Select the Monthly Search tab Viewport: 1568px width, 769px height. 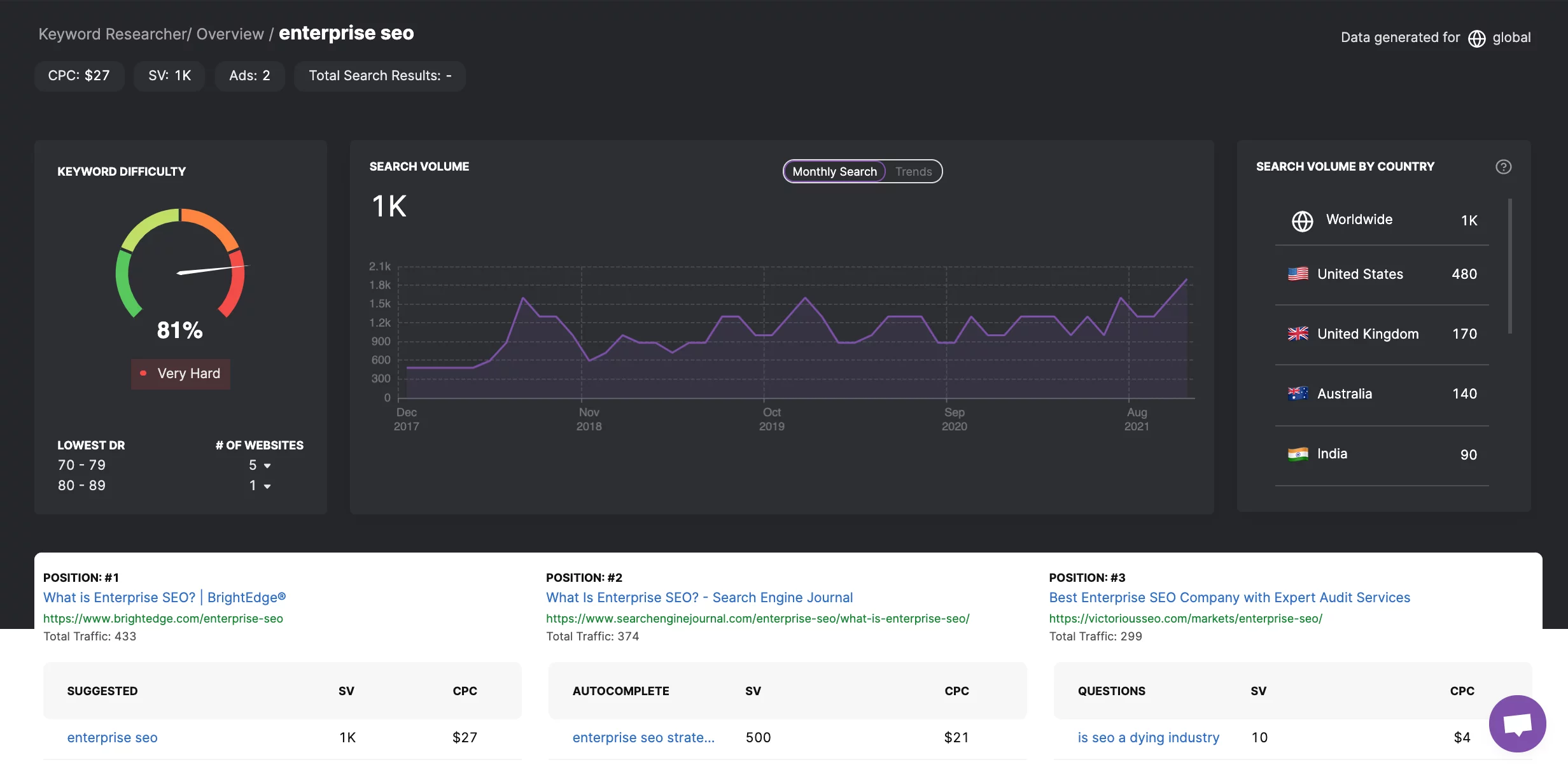pos(834,170)
